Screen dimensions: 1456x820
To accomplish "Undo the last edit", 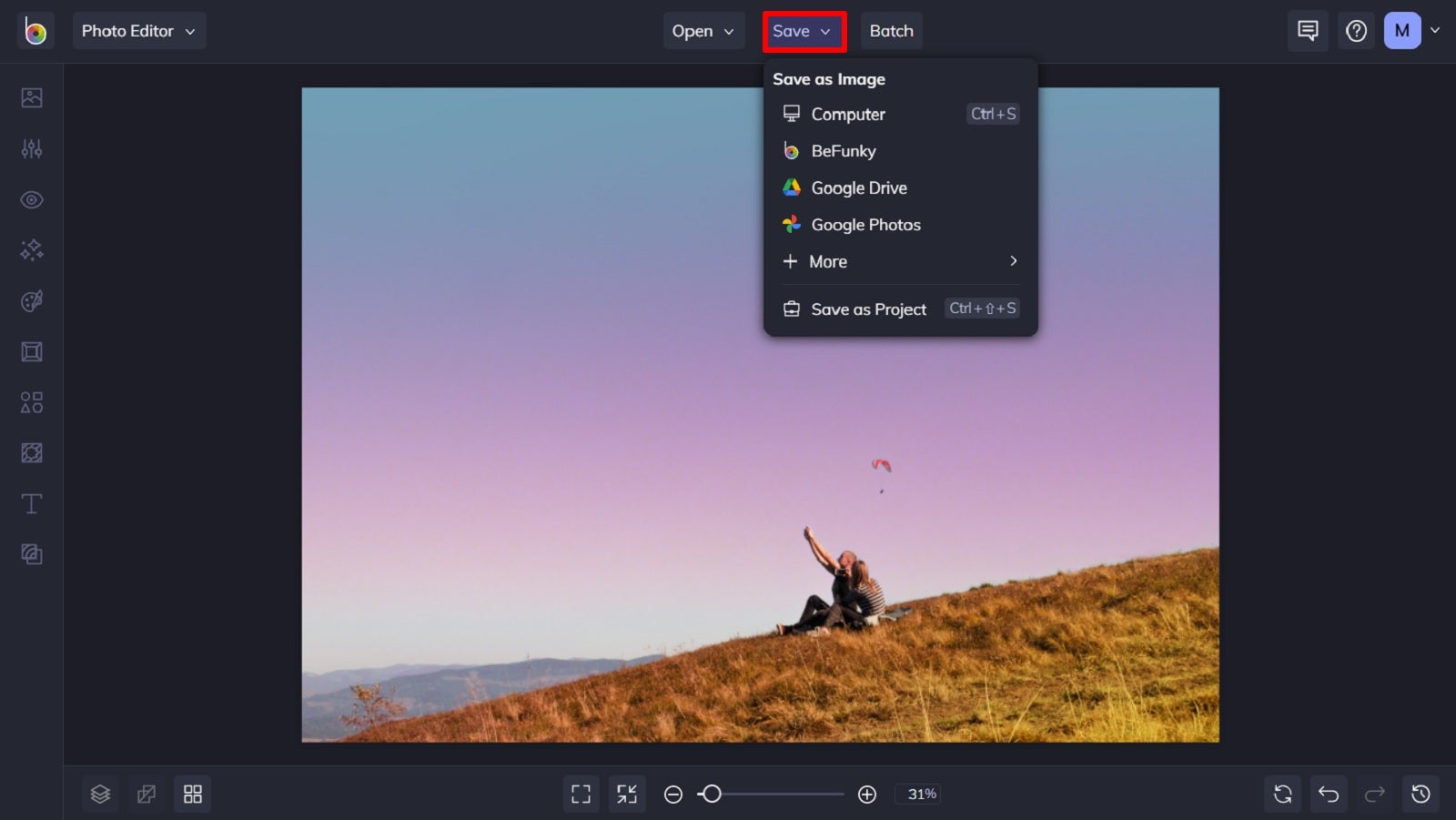I will coord(1329,793).
